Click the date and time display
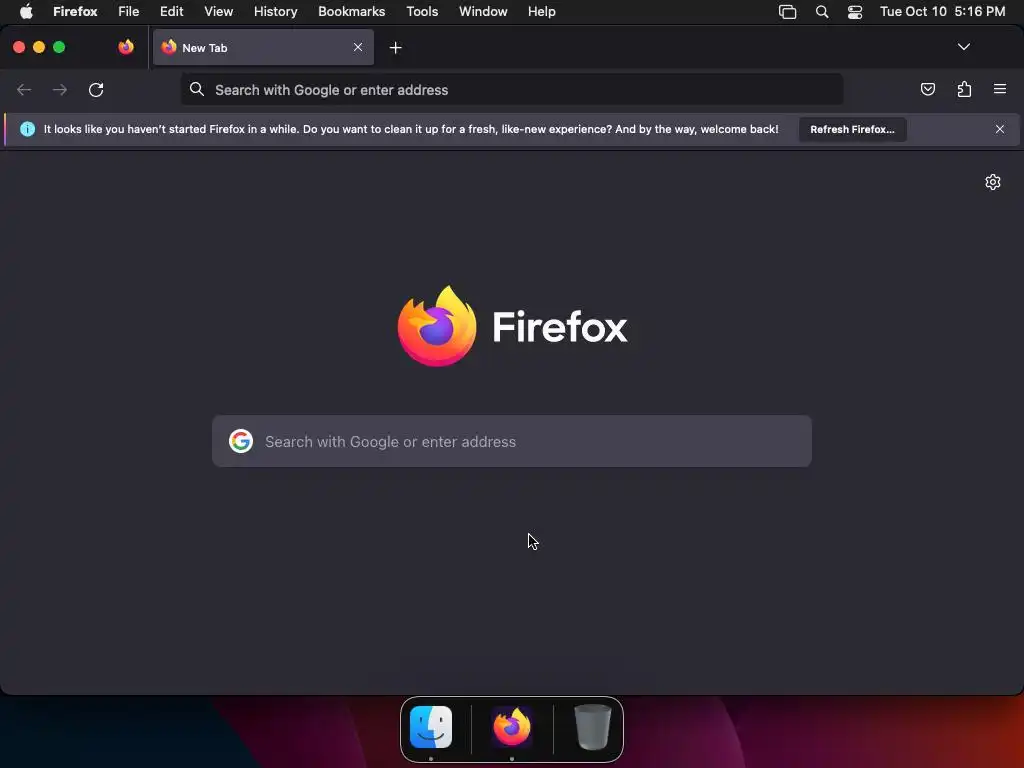The height and width of the screenshot is (768, 1024). click(x=942, y=11)
